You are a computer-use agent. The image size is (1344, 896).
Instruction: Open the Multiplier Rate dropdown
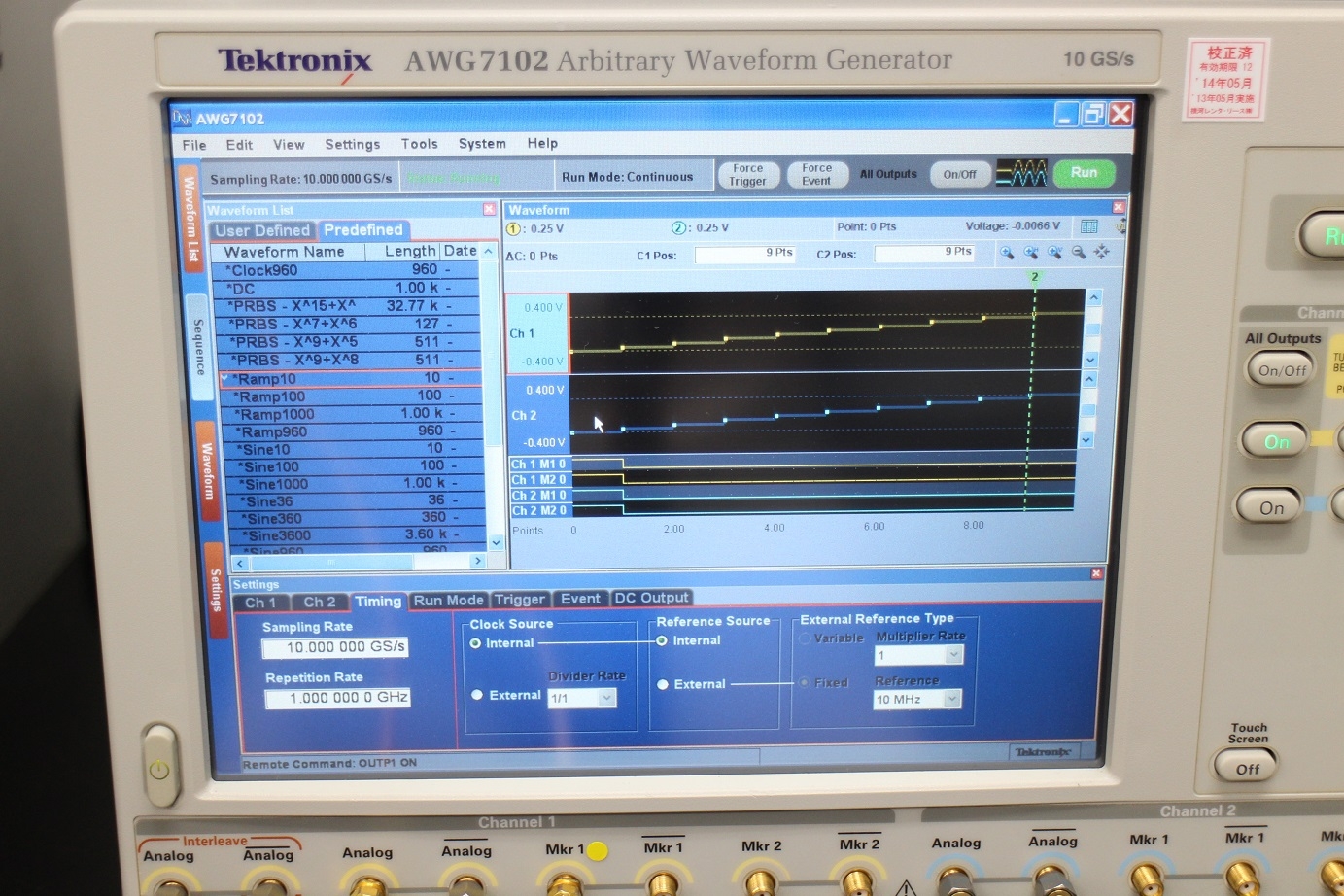(918, 655)
